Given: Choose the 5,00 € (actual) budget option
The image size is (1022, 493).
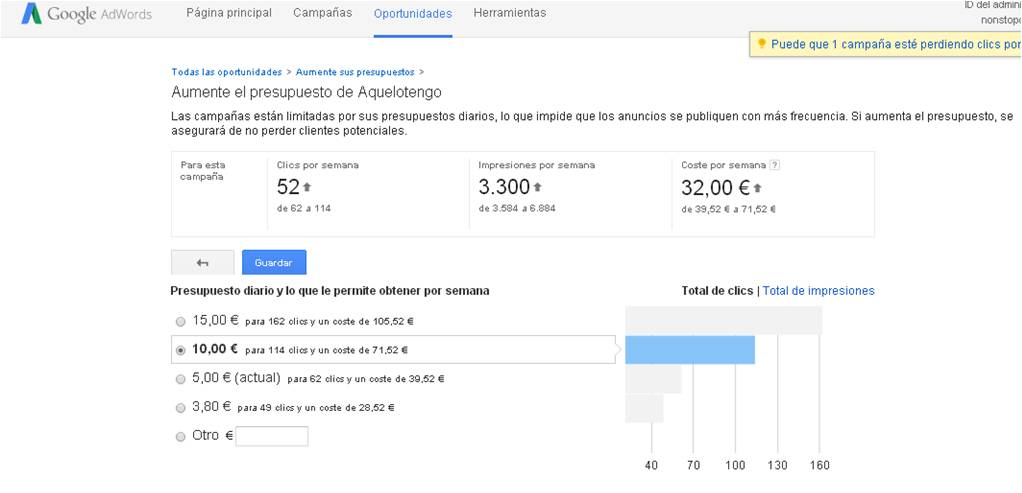Looking at the screenshot, I should (181, 379).
